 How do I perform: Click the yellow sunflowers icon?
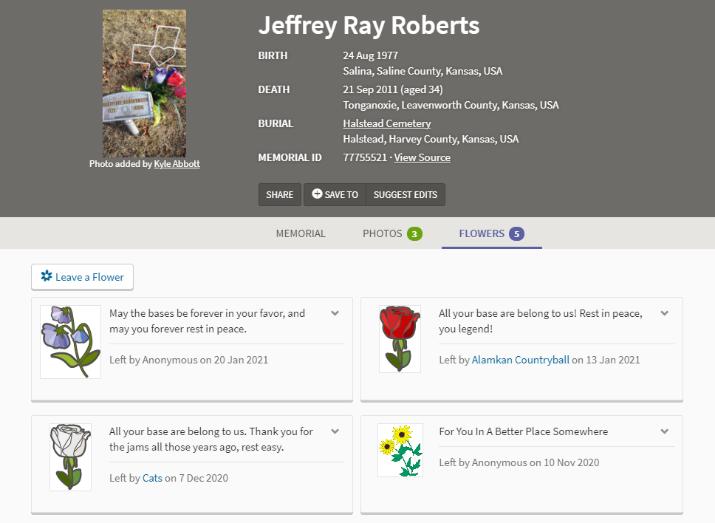(x=399, y=450)
